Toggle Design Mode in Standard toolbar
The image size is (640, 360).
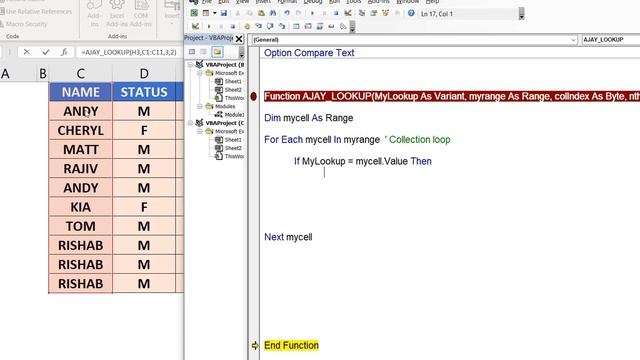tap(348, 13)
